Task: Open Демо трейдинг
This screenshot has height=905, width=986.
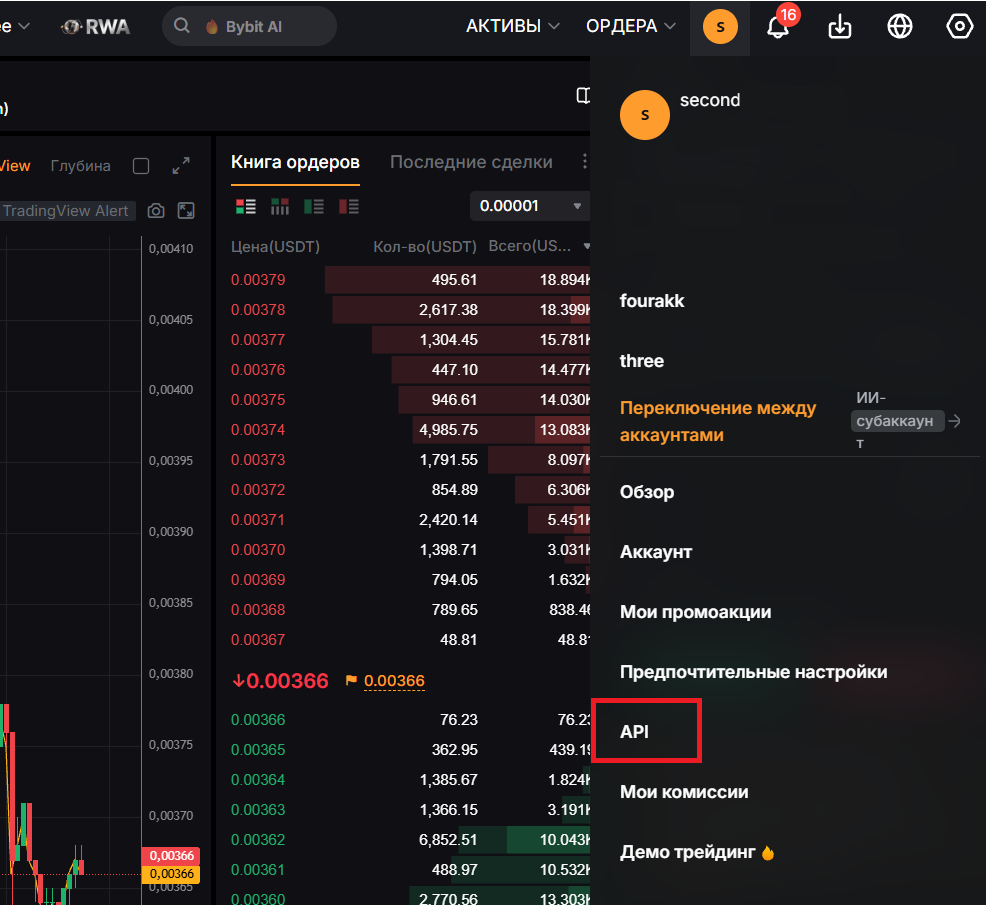Action: (697, 852)
